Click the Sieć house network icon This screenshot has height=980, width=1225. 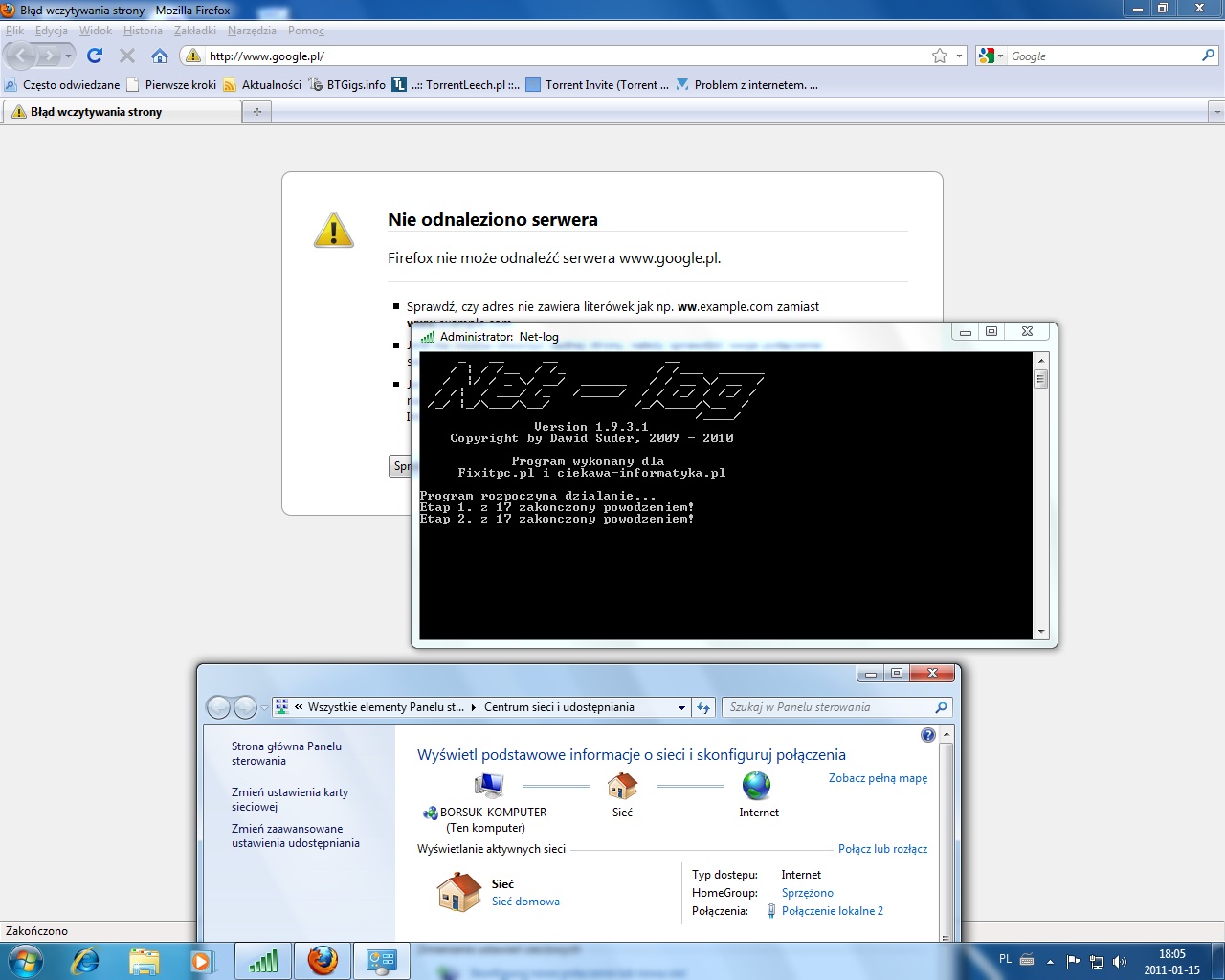(622, 786)
